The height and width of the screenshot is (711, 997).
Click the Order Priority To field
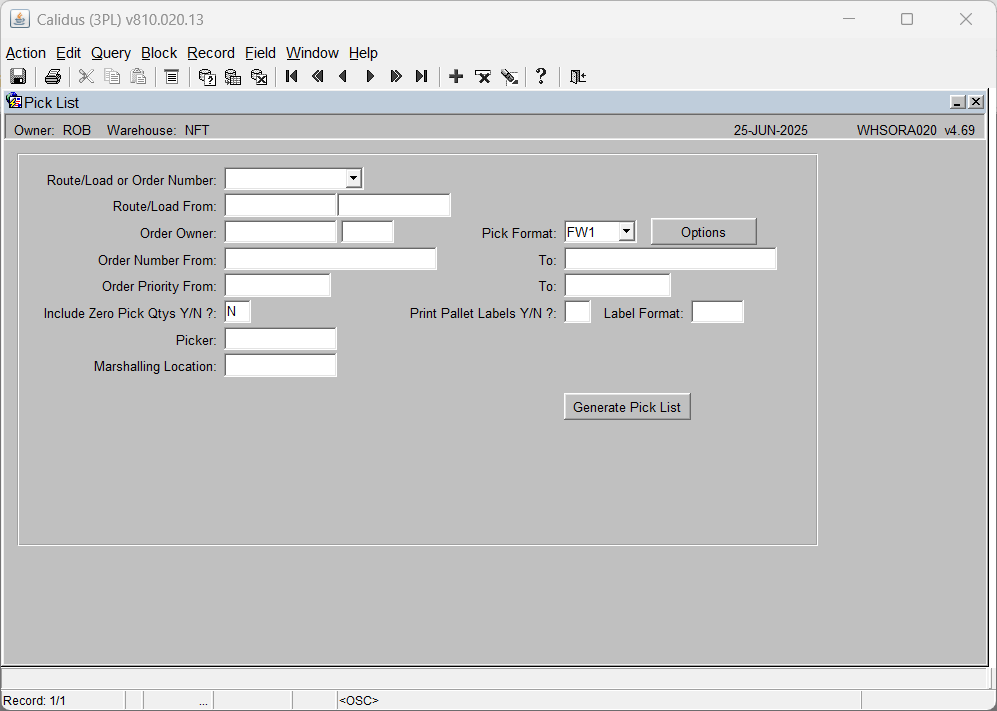[617, 286]
